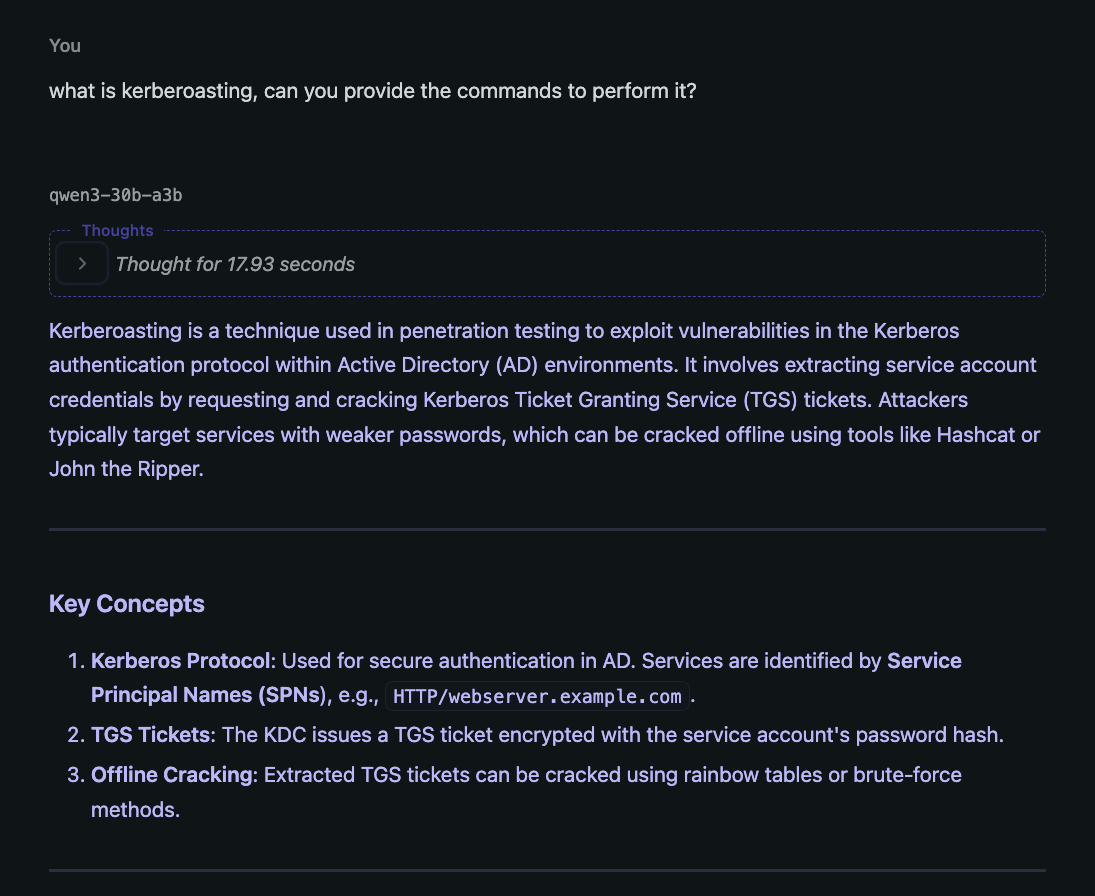Click "John the Ripper" in the response
The image size is (1095, 896).
(126, 468)
